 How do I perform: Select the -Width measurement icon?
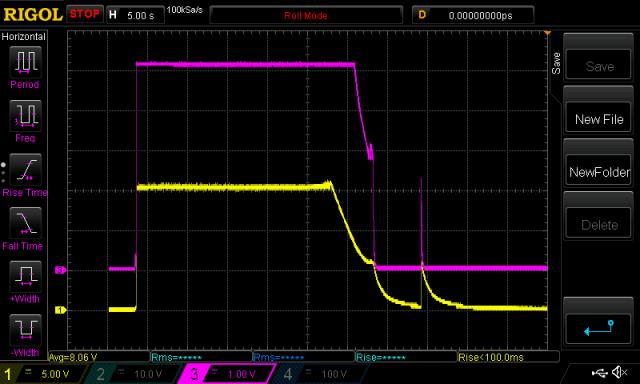tap(25, 330)
